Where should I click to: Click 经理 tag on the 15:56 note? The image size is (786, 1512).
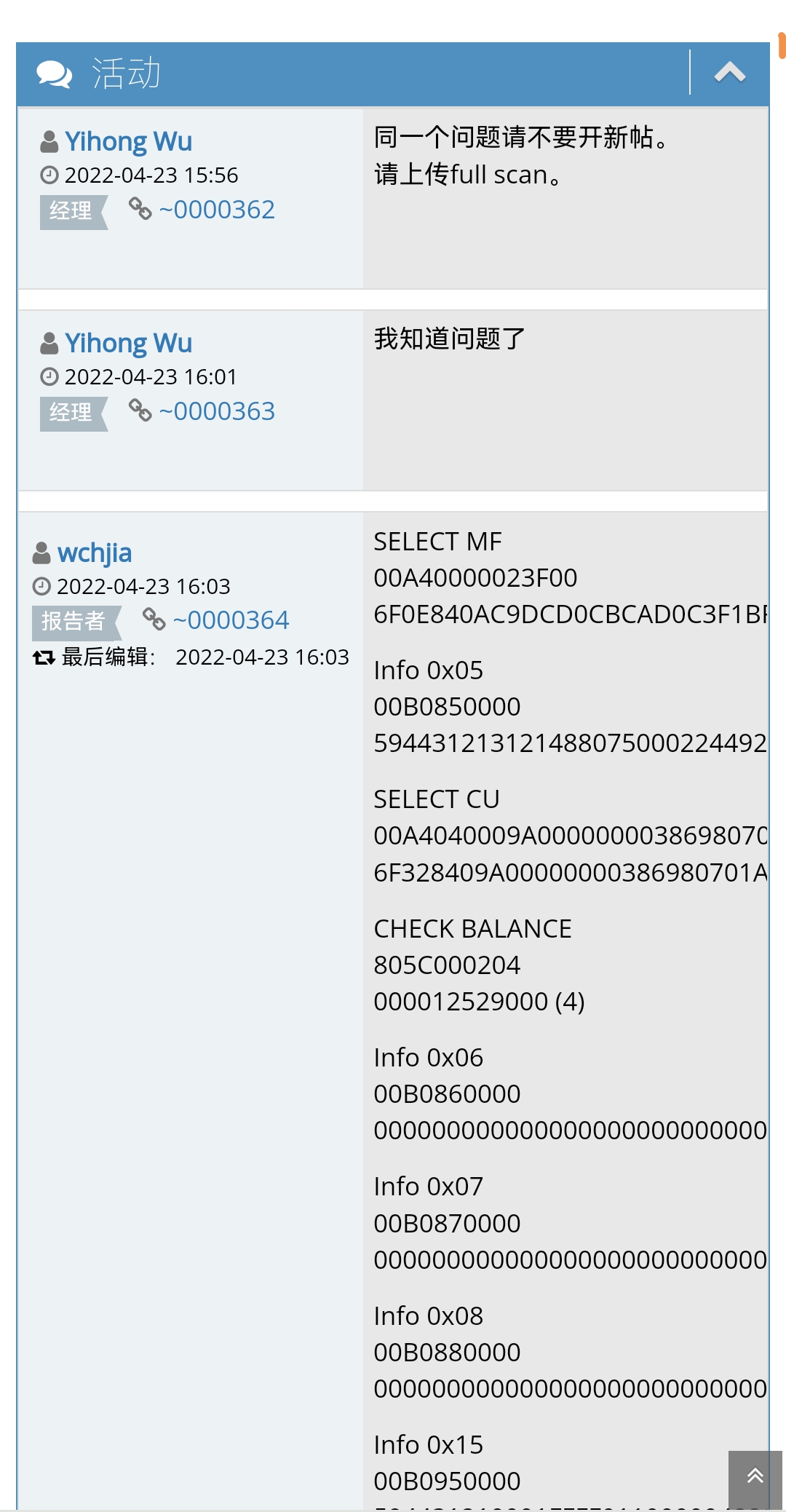coord(71,211)
